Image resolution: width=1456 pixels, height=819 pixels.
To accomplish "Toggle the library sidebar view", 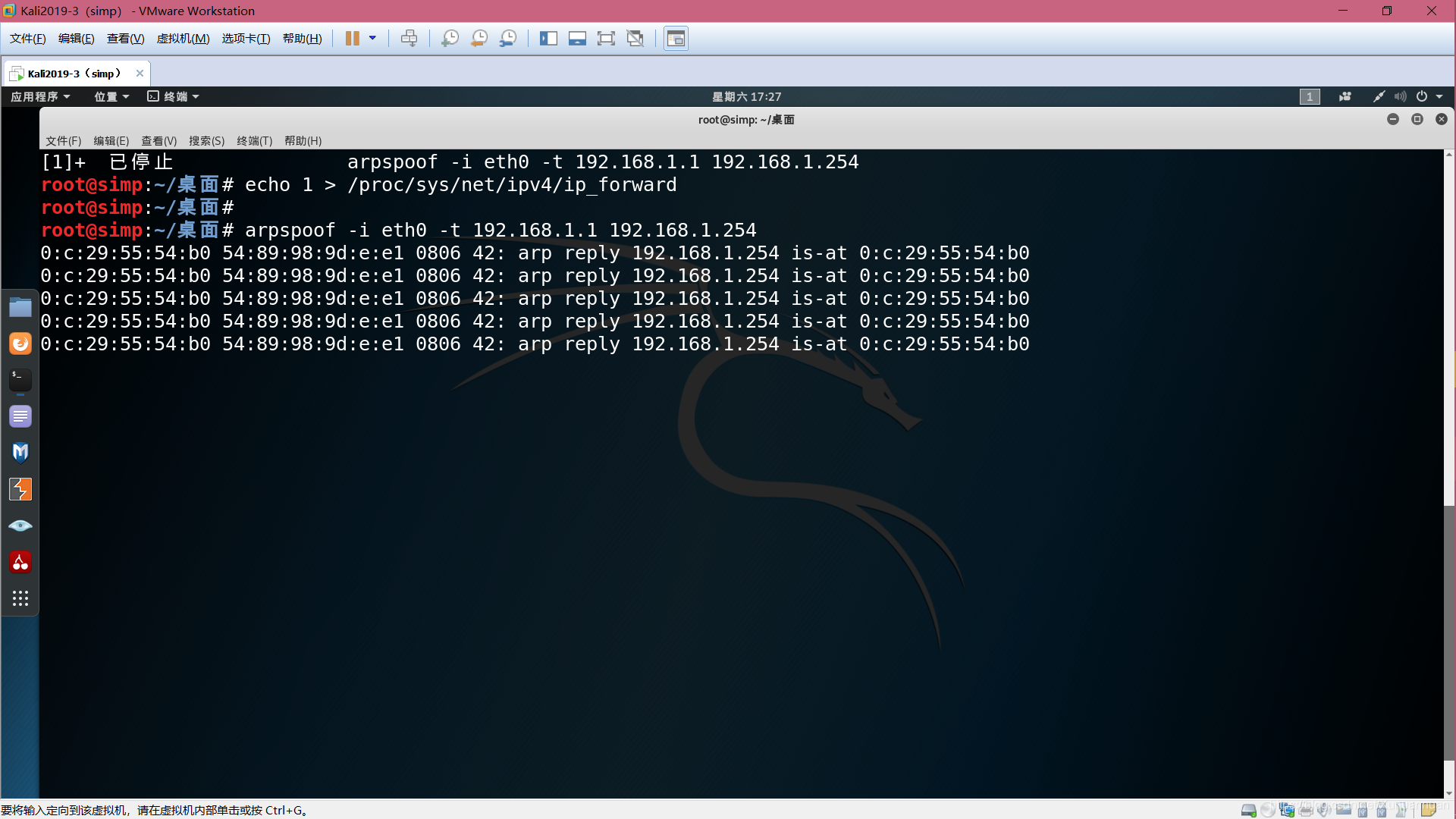I will click(x=548, y=39).
